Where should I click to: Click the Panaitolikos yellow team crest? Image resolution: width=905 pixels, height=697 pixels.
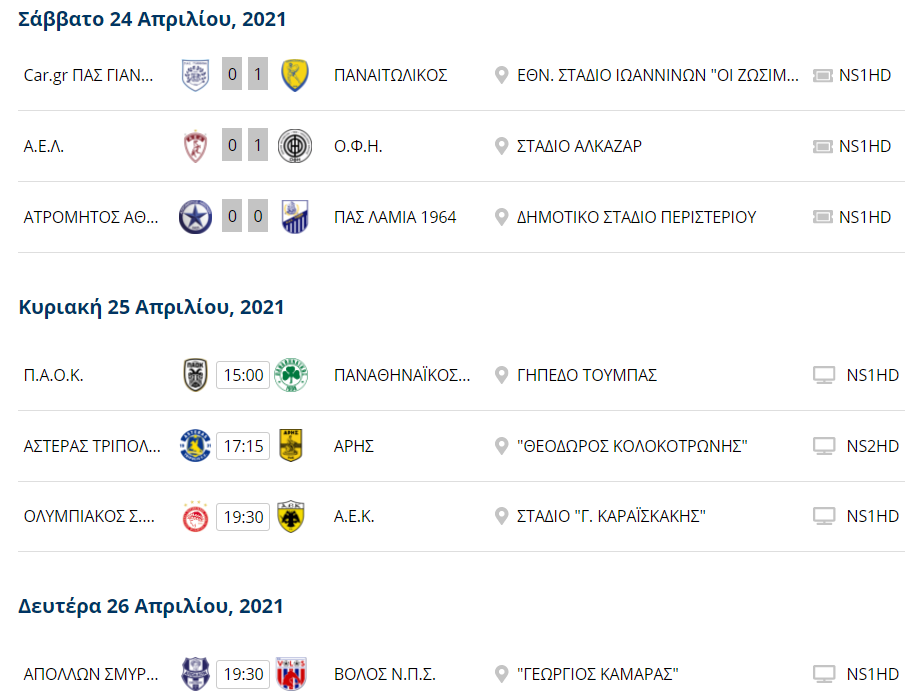point(294,75)
